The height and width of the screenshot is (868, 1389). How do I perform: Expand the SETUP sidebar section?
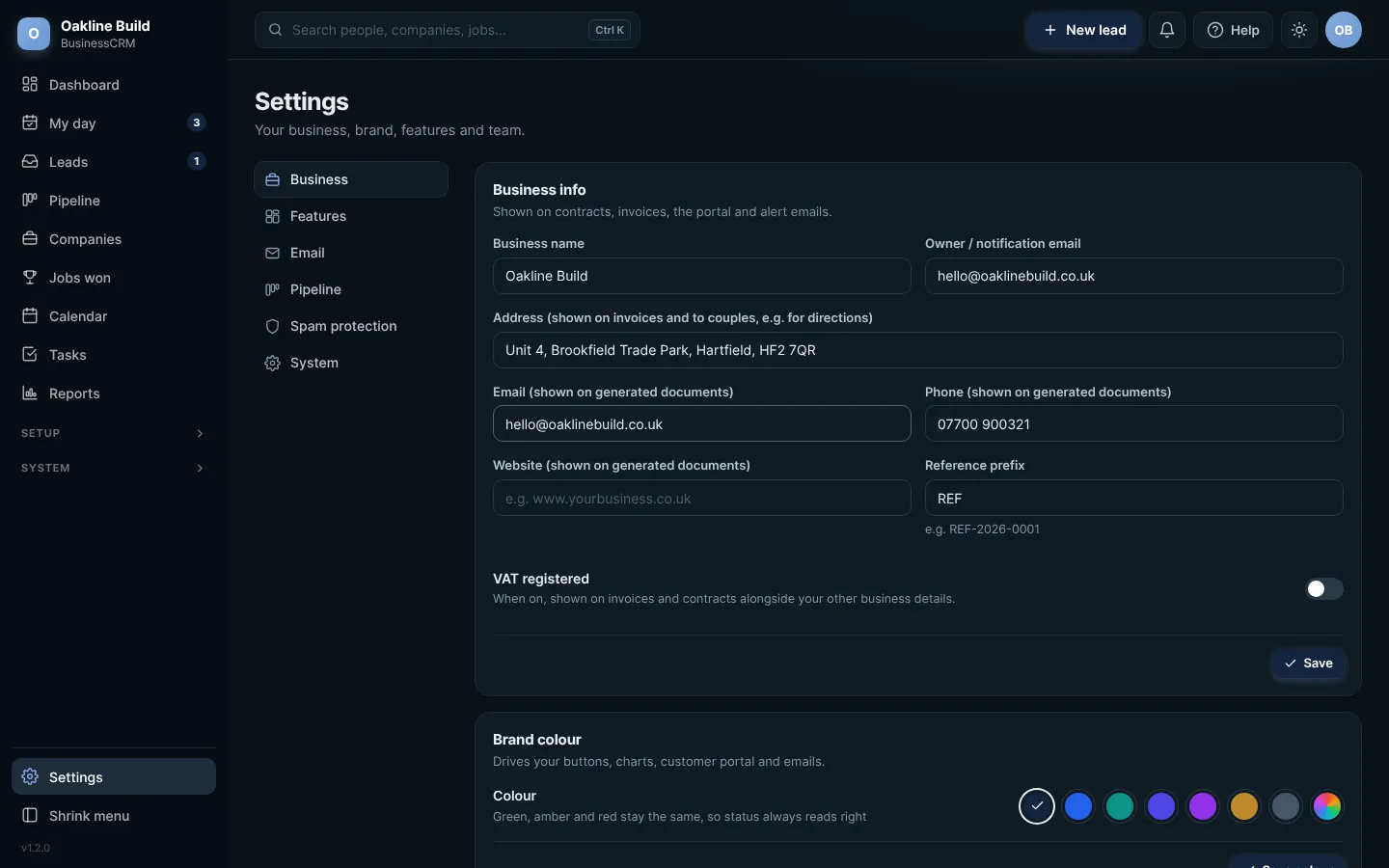click(114, 433)
